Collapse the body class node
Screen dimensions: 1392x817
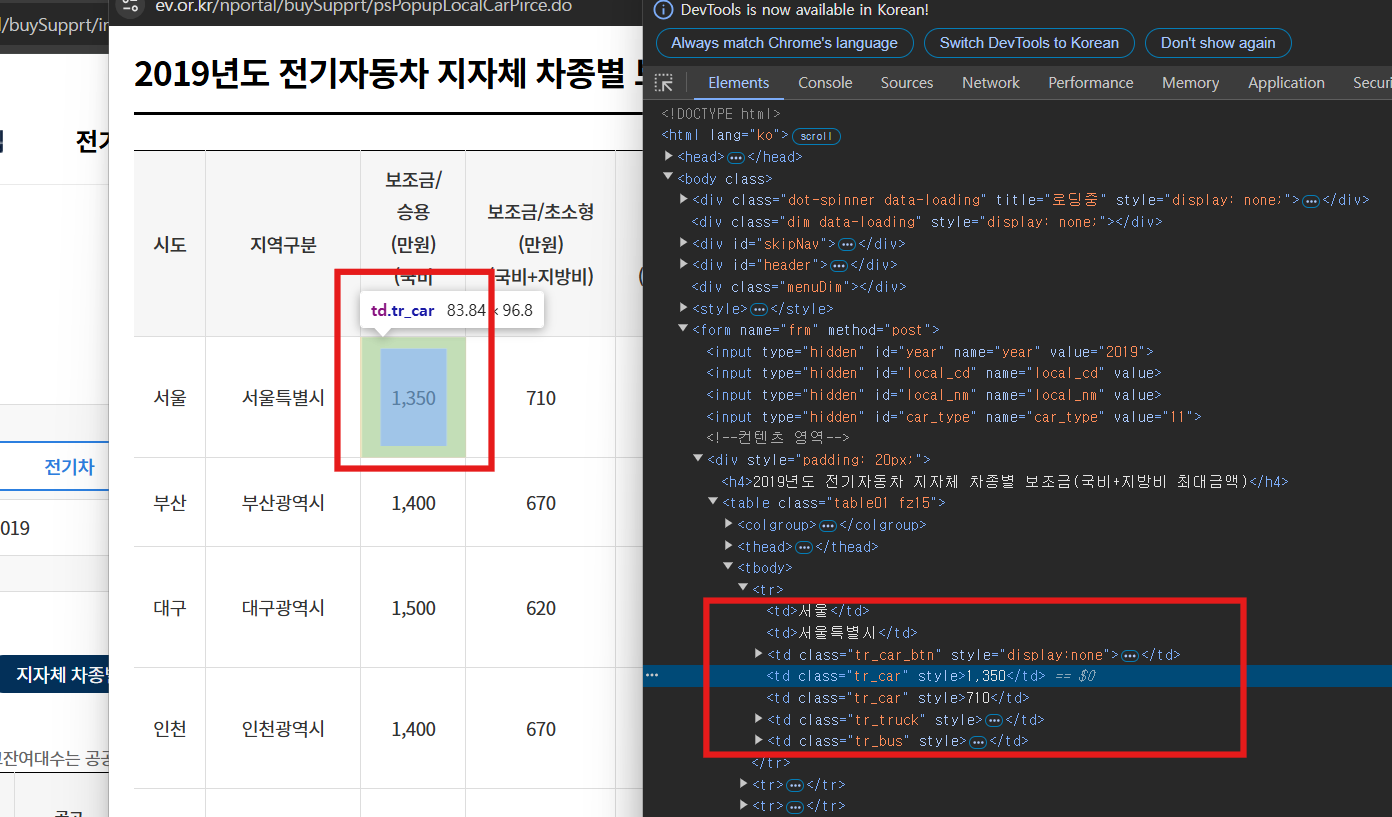point(668,178)
